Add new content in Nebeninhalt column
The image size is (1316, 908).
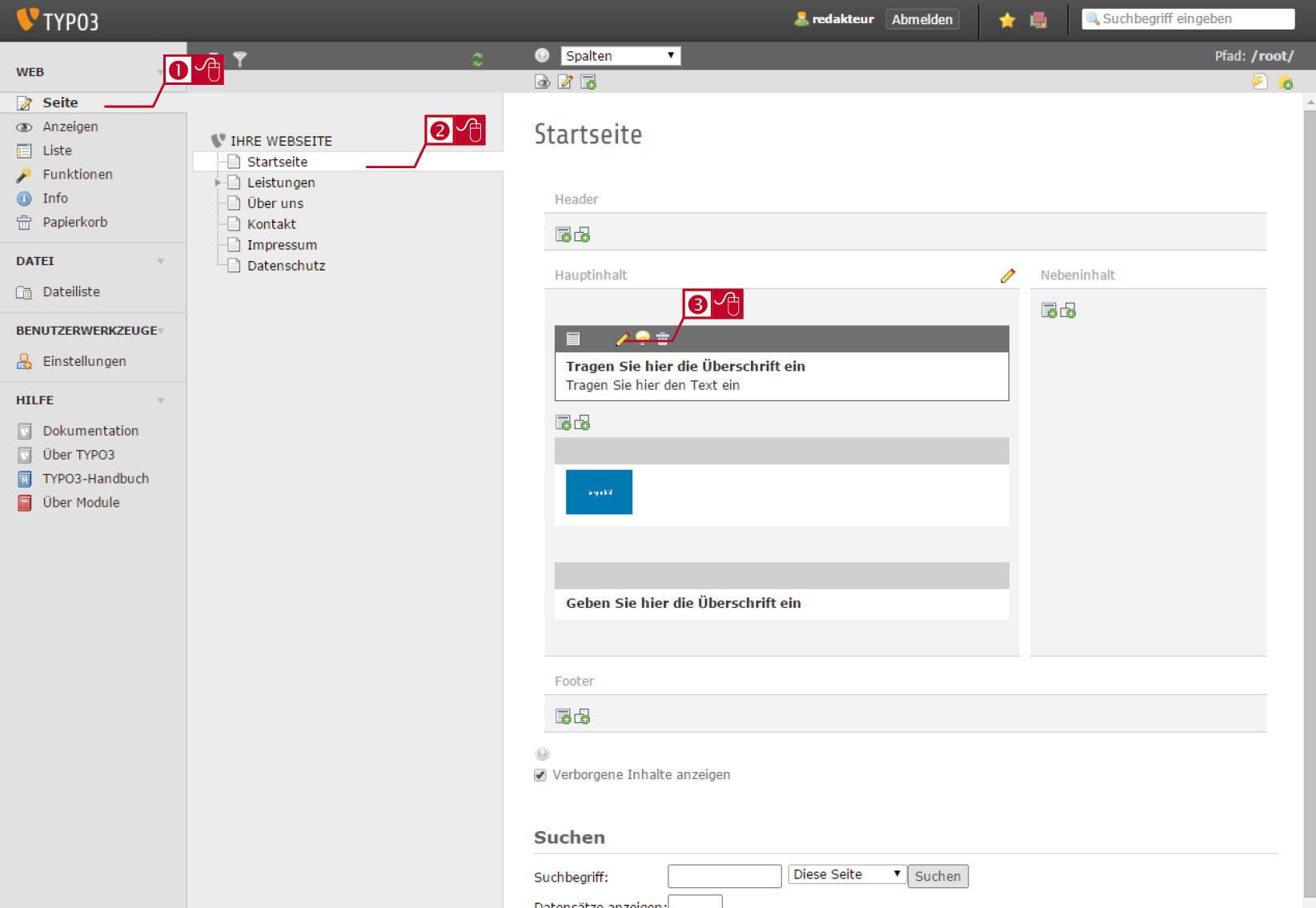(1049, 311)
